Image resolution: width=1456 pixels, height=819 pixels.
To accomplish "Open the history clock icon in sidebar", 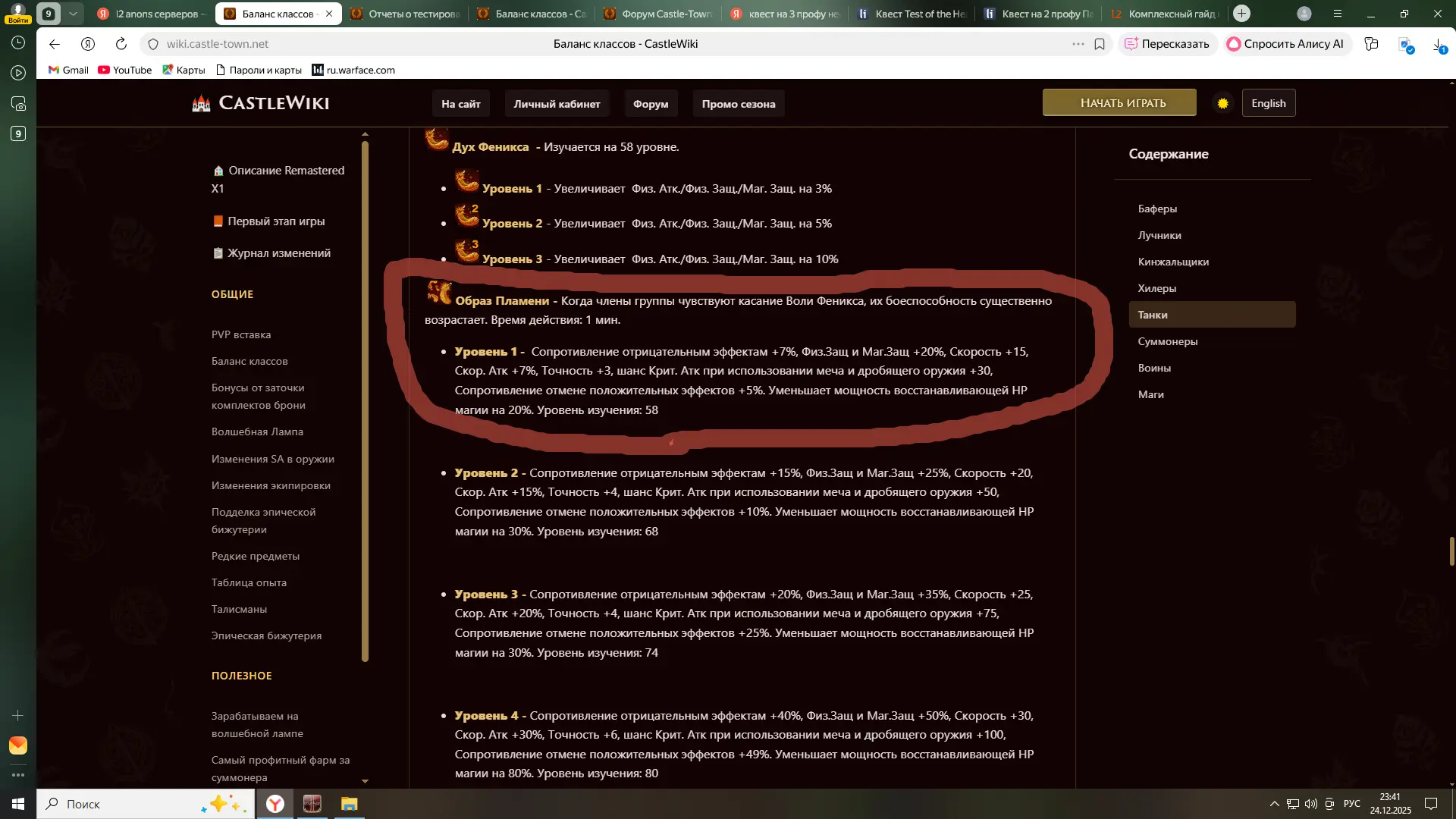I will tap(18, 42).
